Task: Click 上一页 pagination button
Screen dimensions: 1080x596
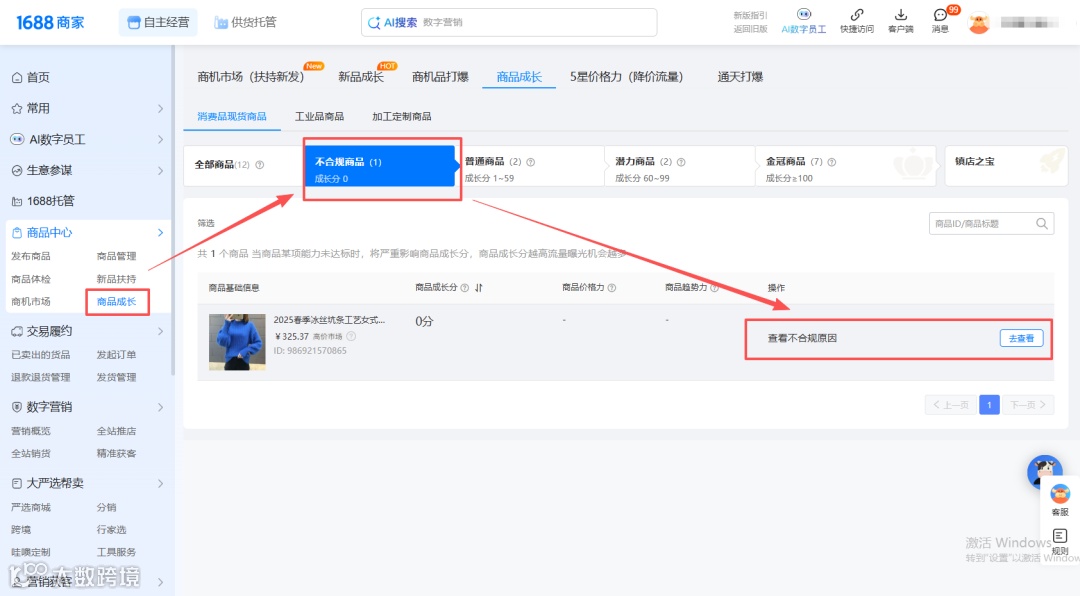Action: [951, 404]
